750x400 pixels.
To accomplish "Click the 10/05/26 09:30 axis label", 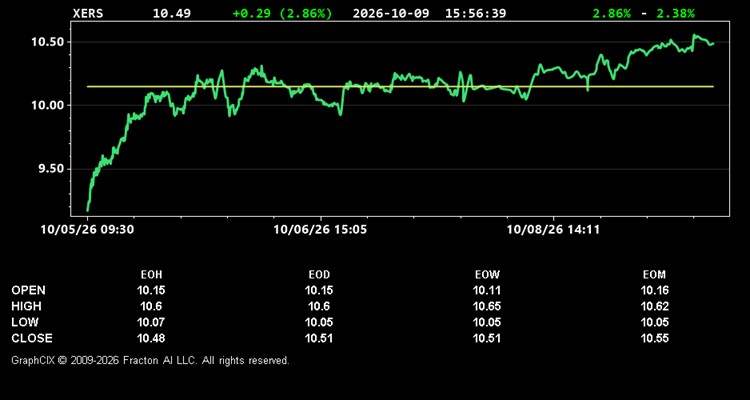I will (x=88, y=230).
